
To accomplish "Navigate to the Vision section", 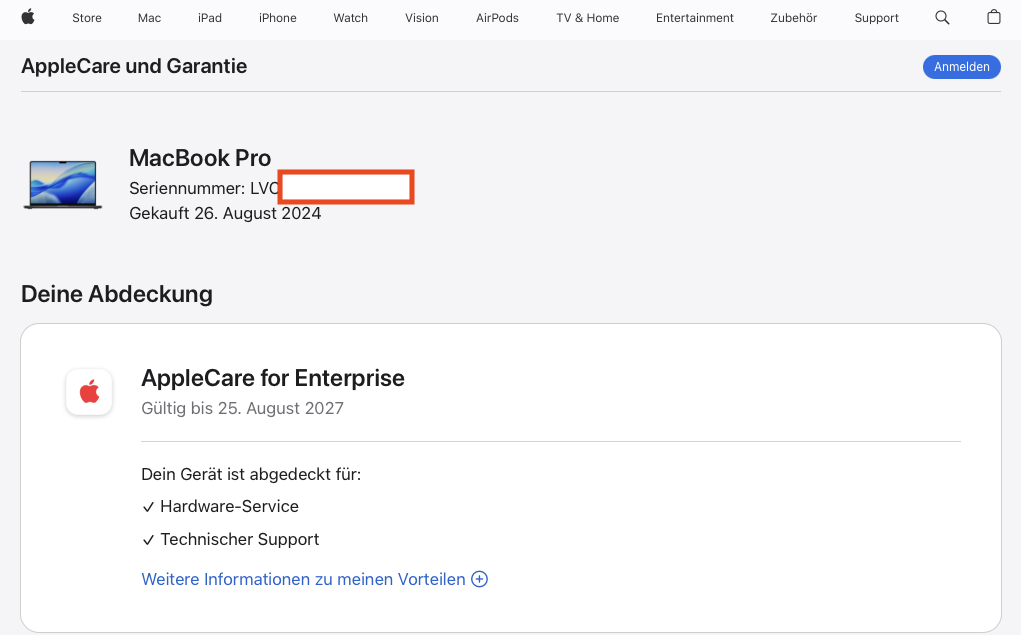I will (x=422, y=18).
